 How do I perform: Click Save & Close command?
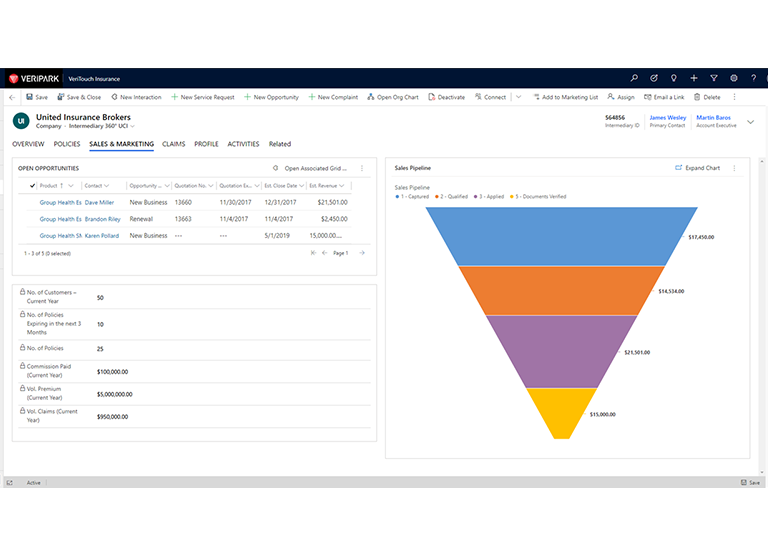click(79, 97)
